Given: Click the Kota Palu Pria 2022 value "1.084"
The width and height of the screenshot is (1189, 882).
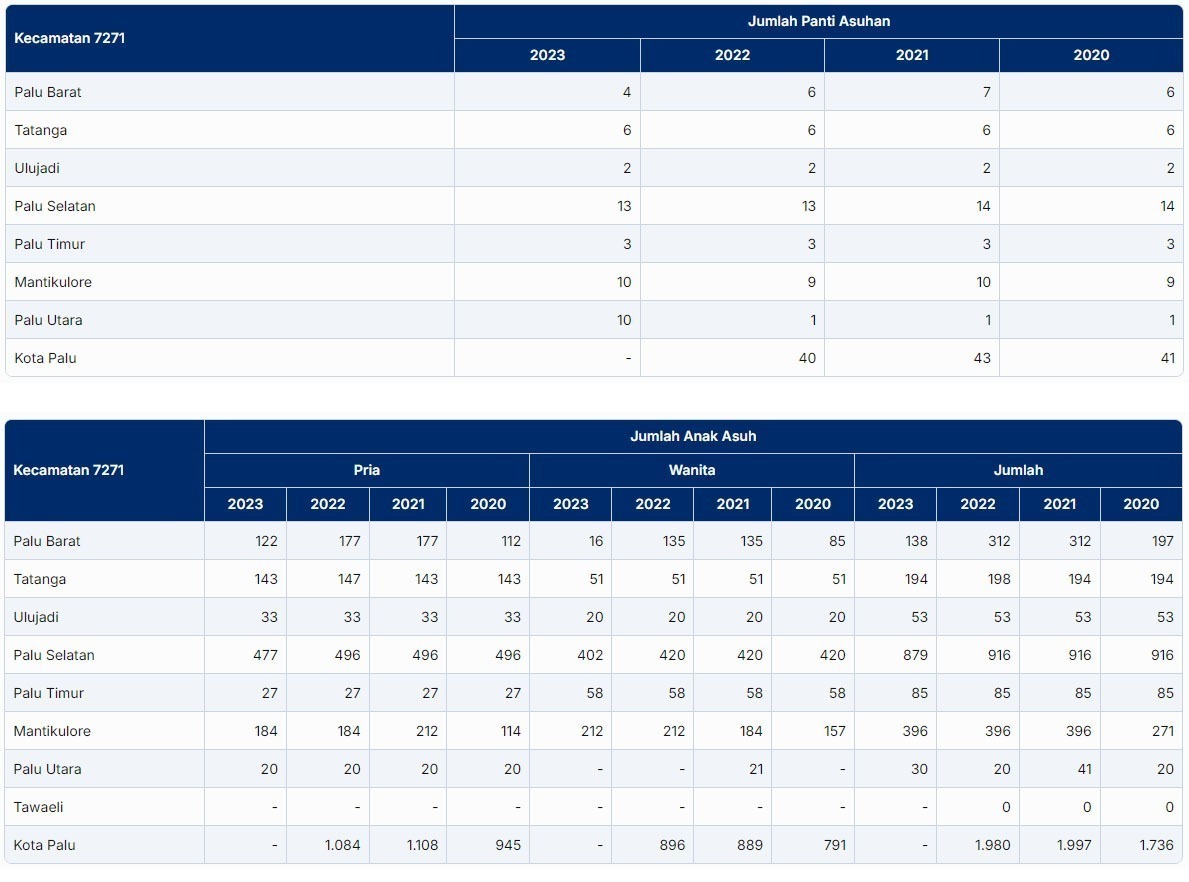Looking at the screenshot, I should click(343, 846).
